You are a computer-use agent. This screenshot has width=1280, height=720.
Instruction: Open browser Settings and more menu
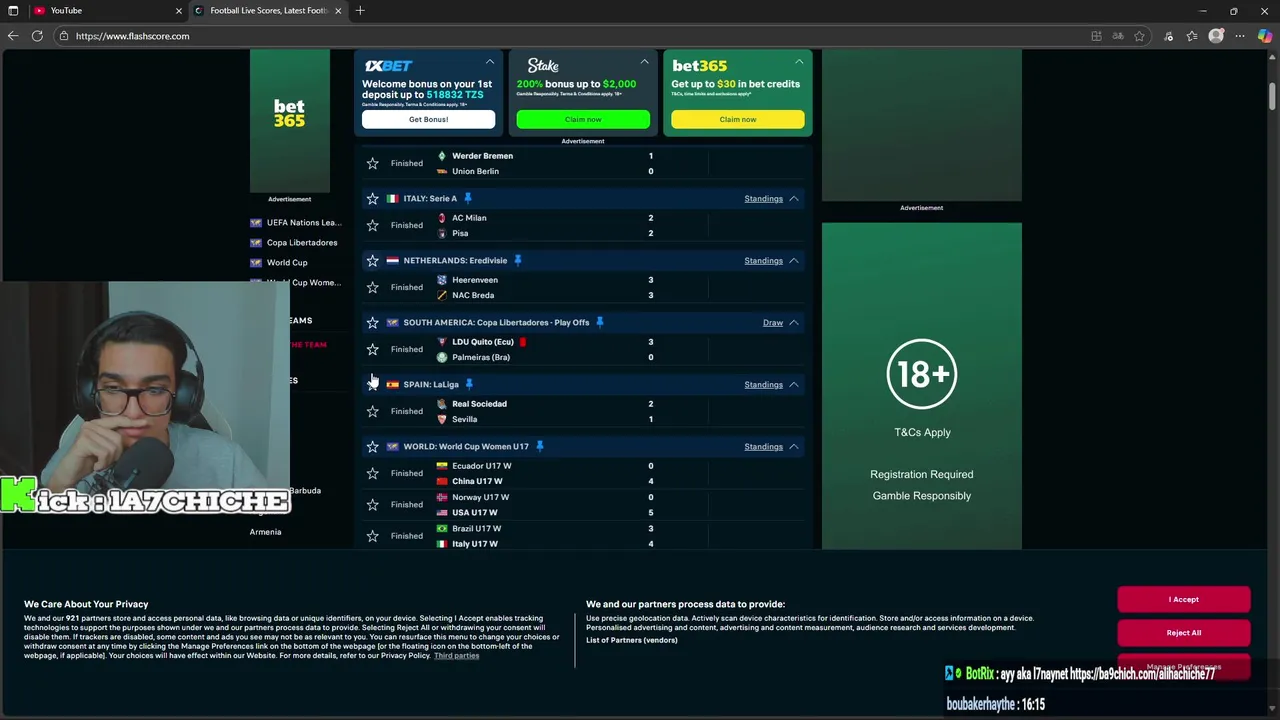coord(1241,36)
